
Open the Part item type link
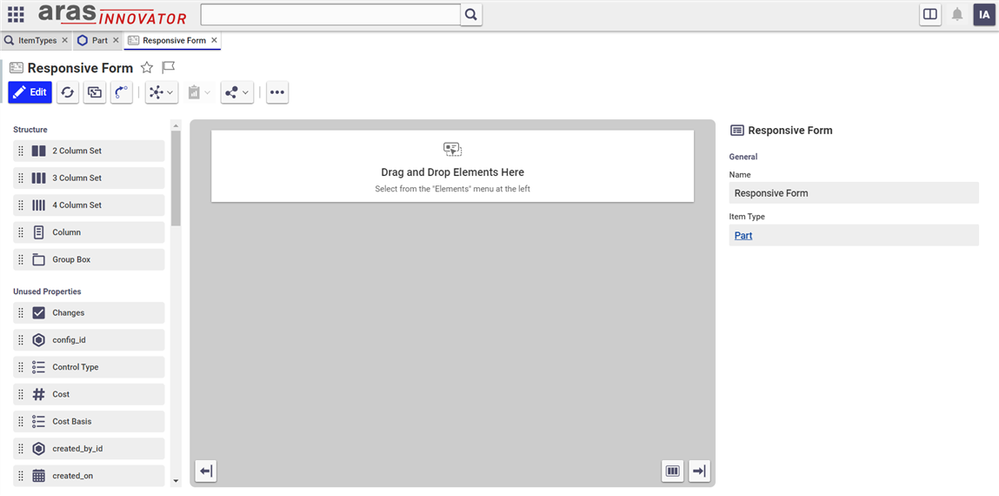coord(743,236)
